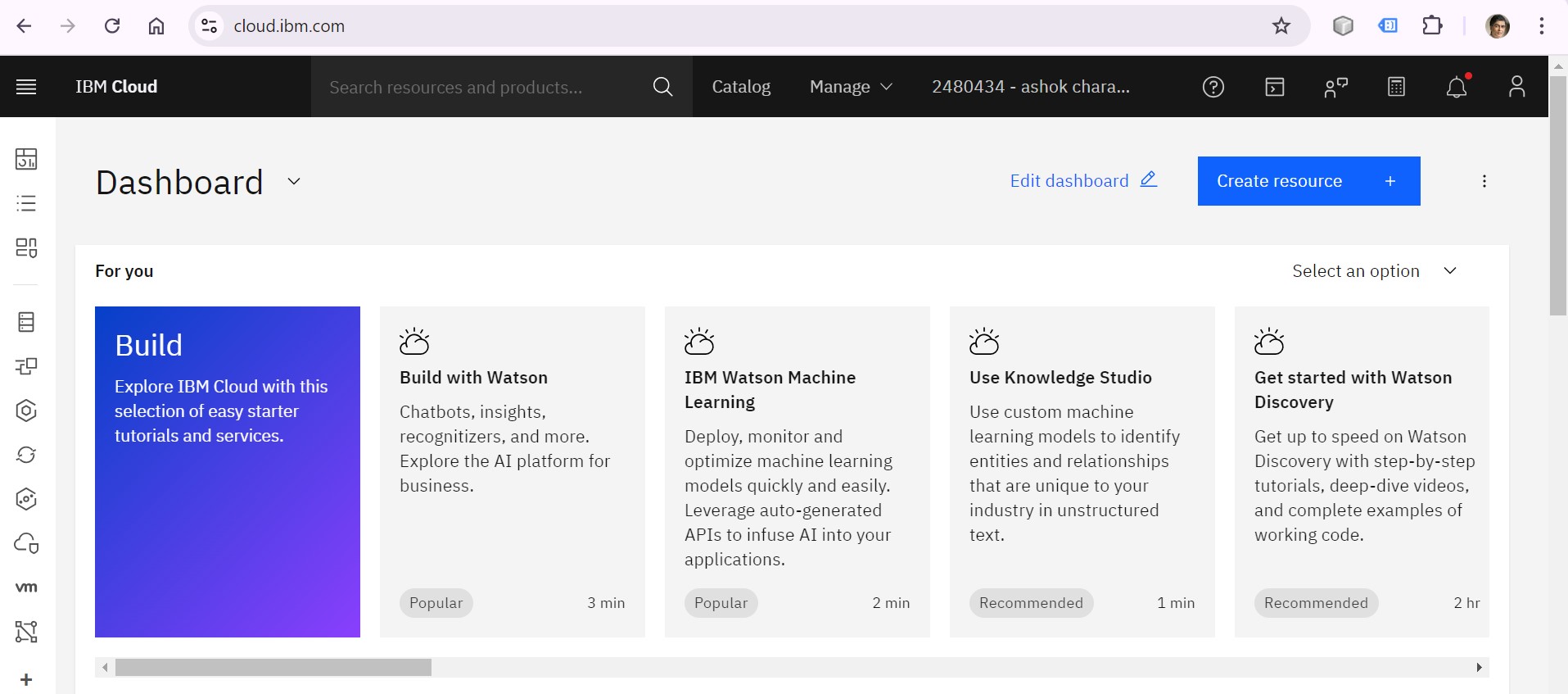The height and width of the screenshot is (694, 1568).
Task: Open Get started with Watson Discovery card
Action: [1362, 472]
